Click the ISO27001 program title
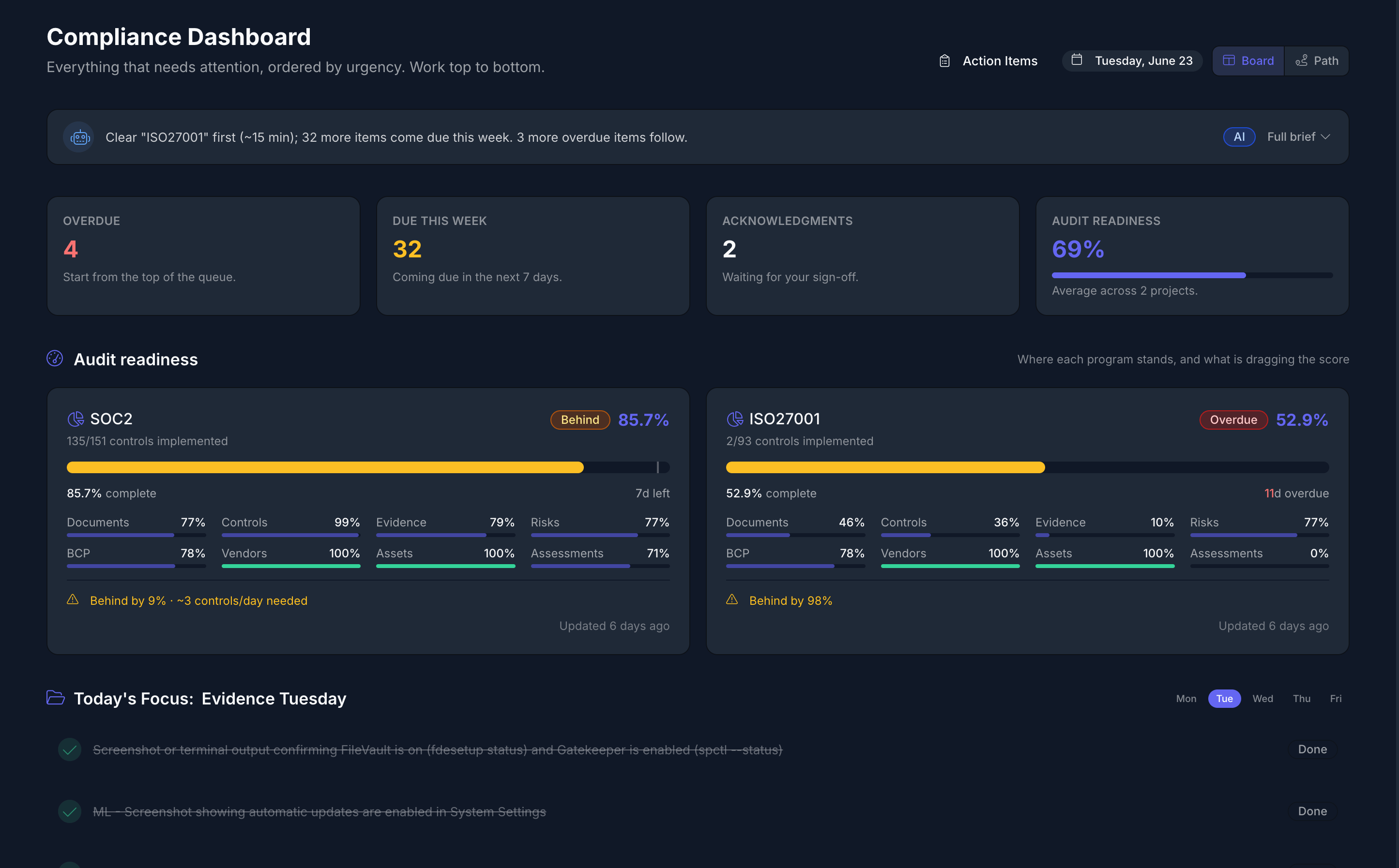Image resolution: width=1399 pixels, height=868 pixels. [785, 419]
